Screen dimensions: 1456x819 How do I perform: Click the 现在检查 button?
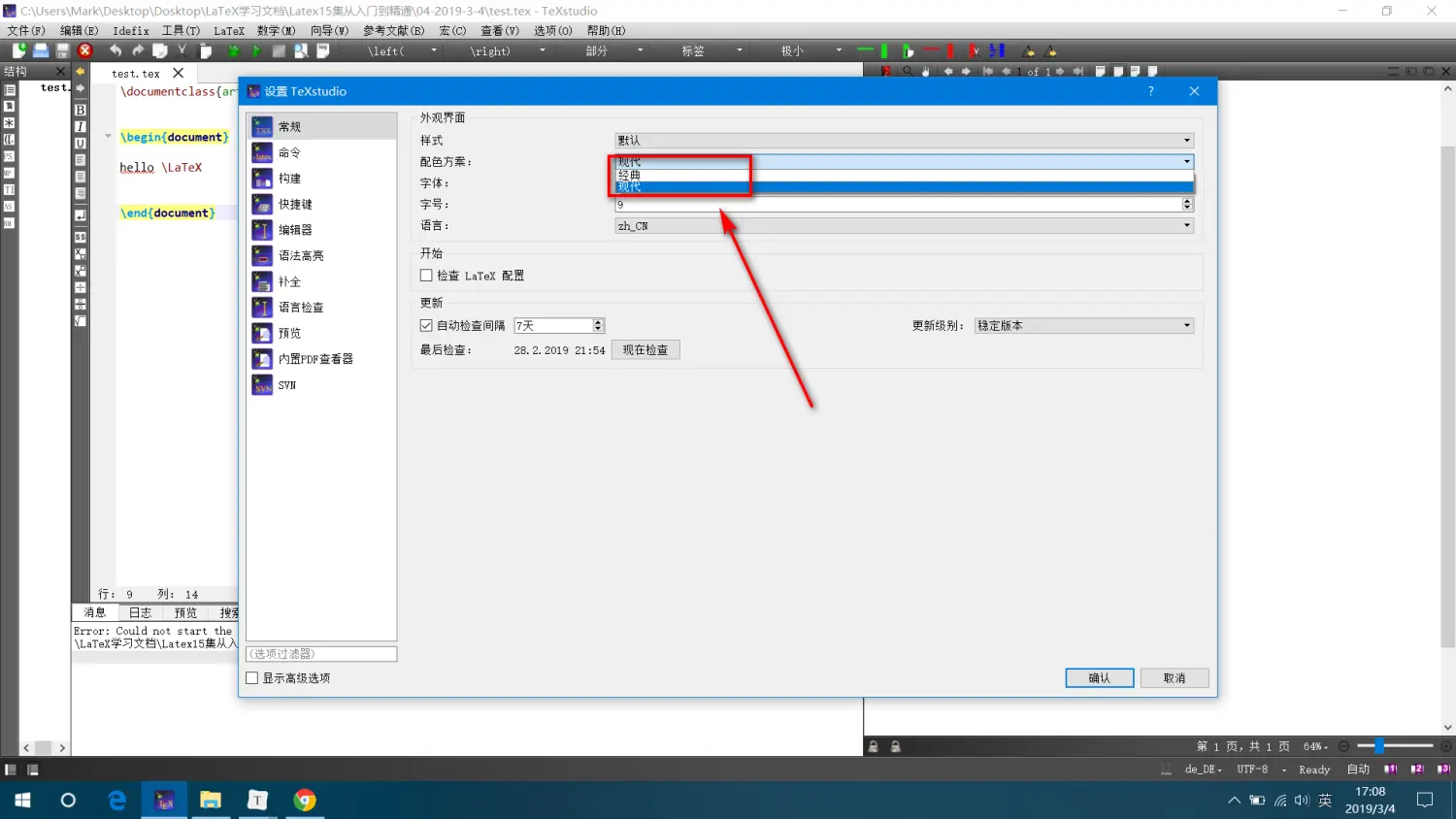(x=645, y=350)
